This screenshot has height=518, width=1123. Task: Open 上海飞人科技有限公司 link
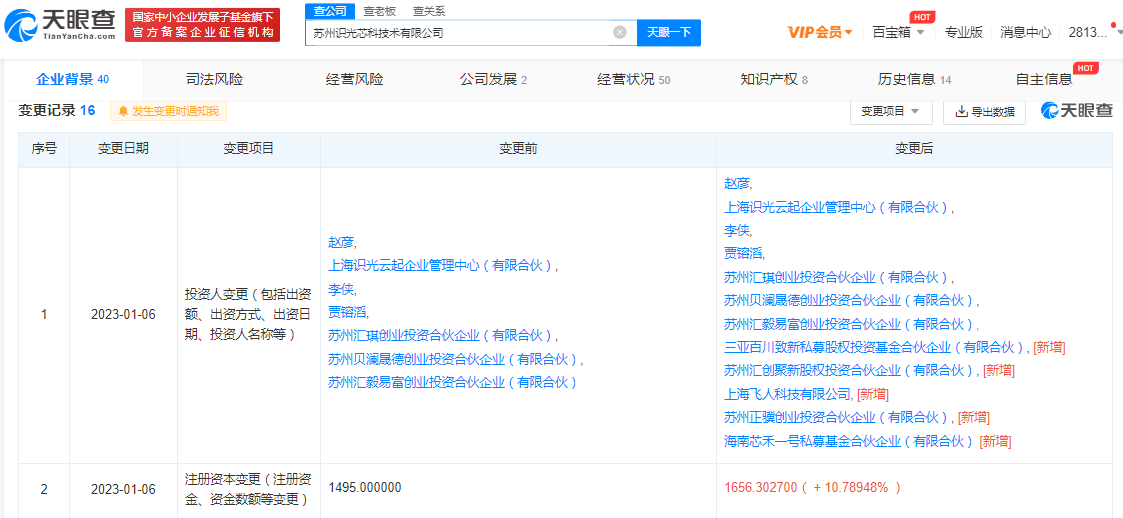point(788,394)
